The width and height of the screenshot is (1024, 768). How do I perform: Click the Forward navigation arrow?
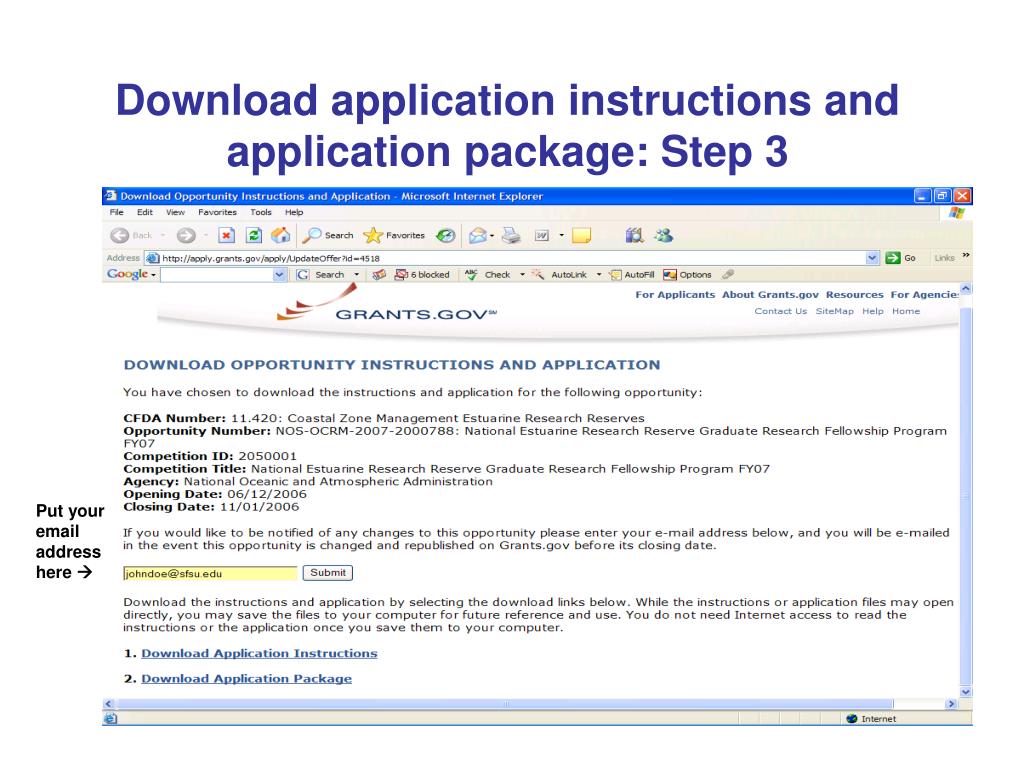pos(186,236)
